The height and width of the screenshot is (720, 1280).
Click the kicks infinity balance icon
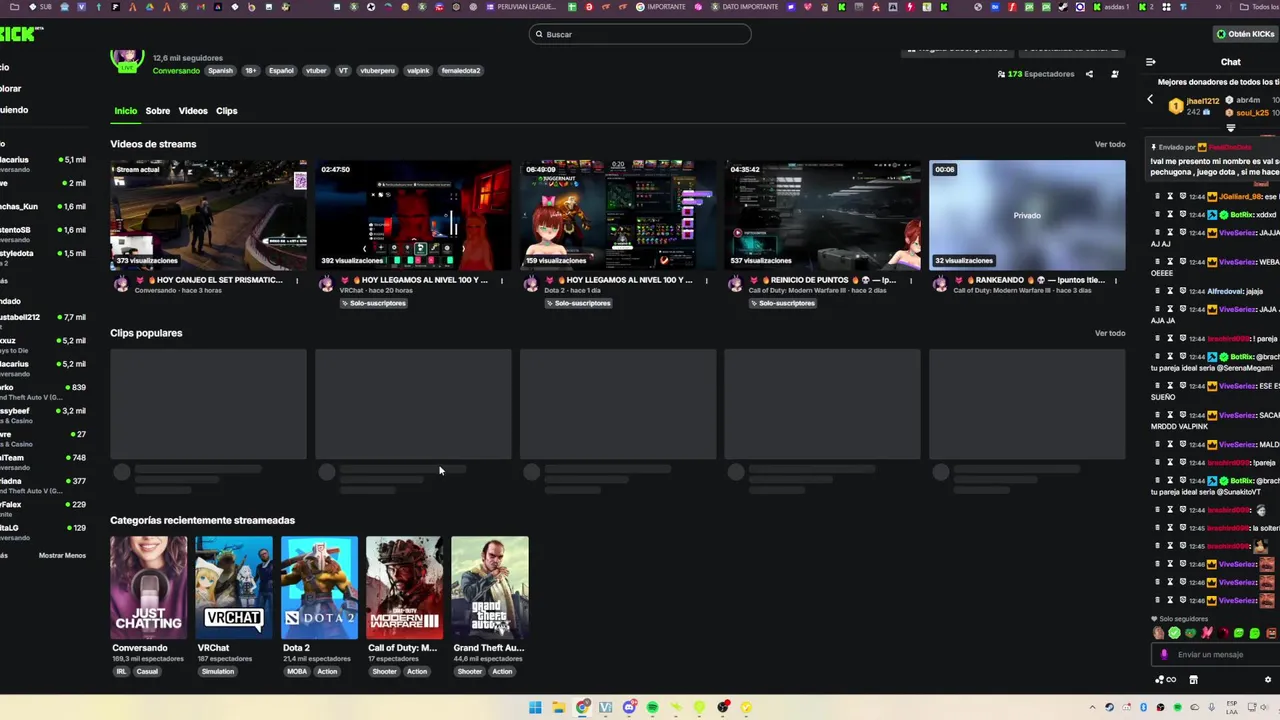coord(1166,680)
